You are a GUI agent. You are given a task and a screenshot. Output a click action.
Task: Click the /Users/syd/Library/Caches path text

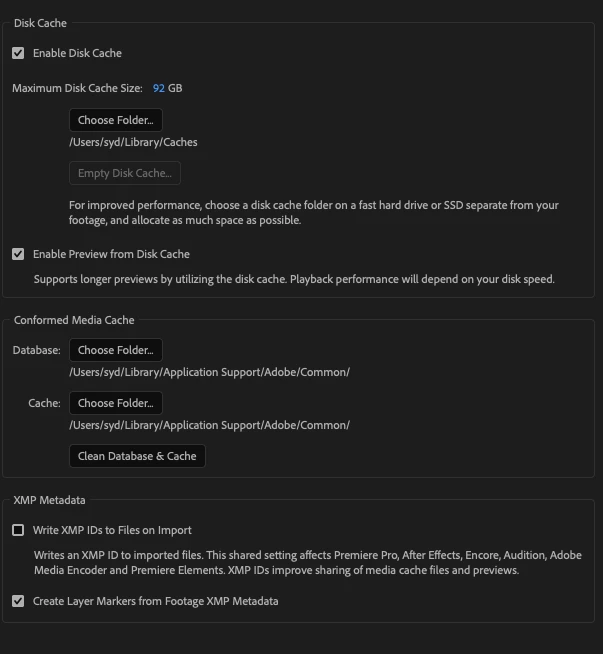133,142
